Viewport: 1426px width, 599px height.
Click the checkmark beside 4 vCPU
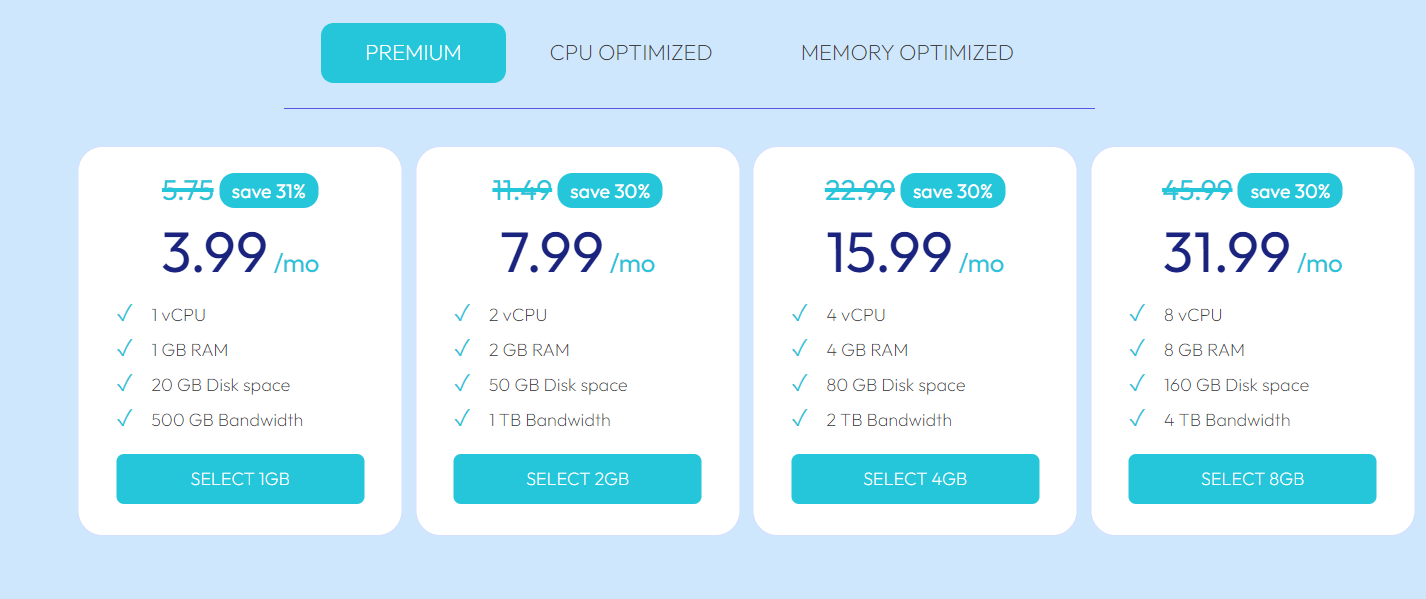800,314
